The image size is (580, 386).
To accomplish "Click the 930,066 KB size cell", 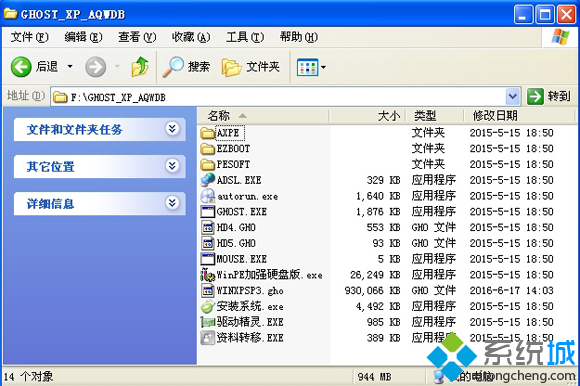I will (x=372, y=291).
